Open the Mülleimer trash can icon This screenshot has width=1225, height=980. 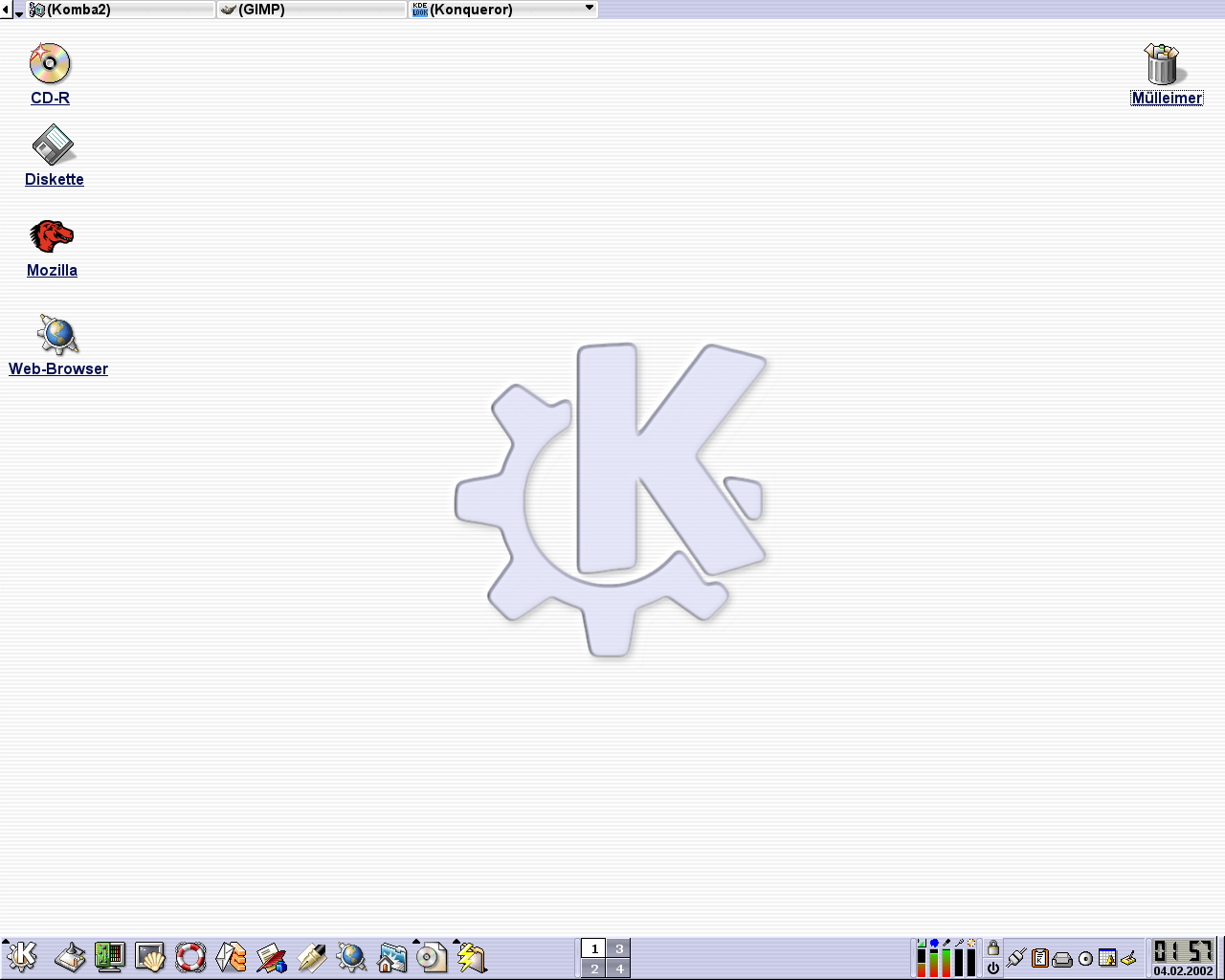[1165, 64]
